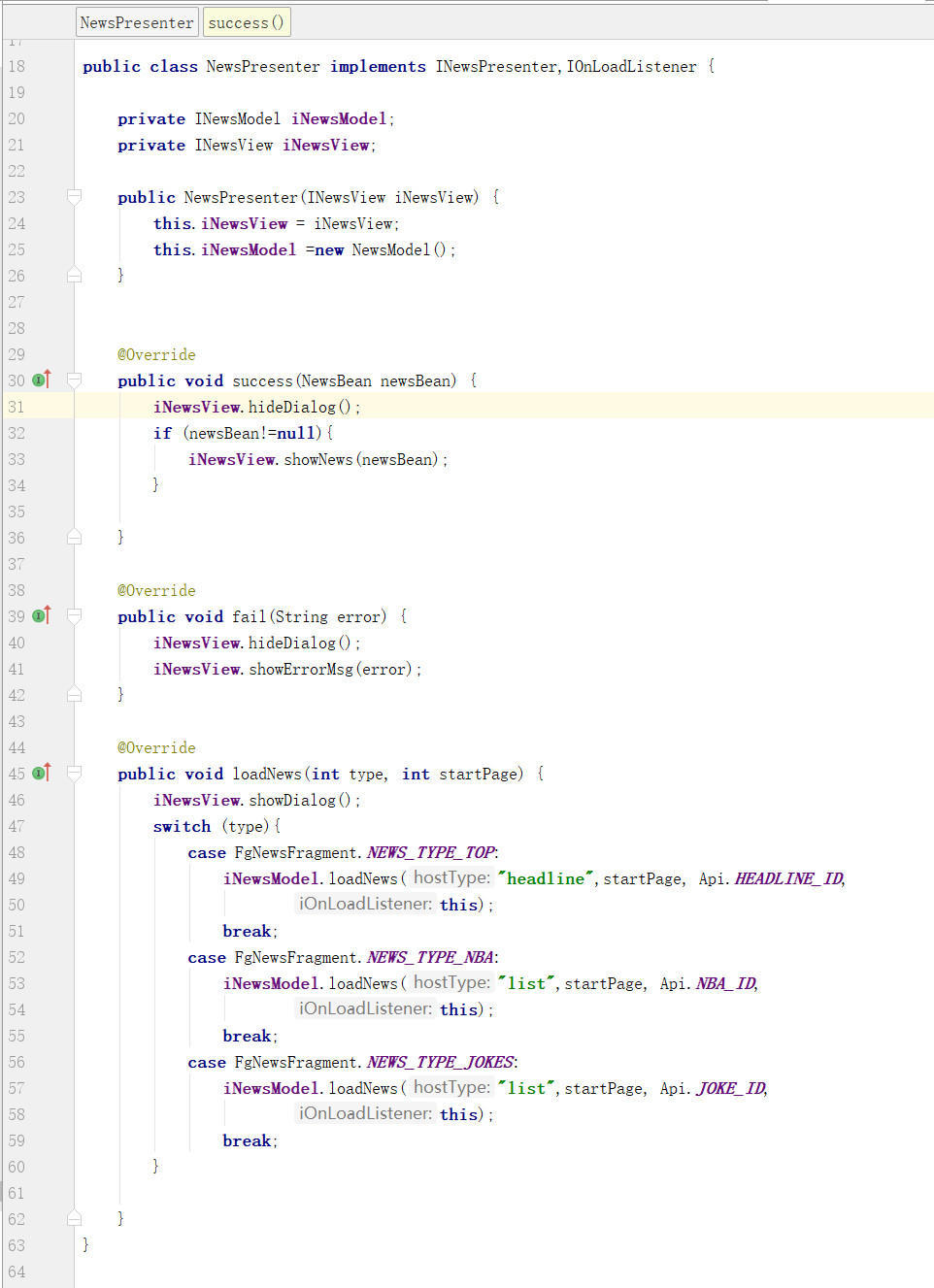This screenshot has width=934, height=1288.
Task: Collapse constructor fold marker at line 23
Action: tap(74, 197)
